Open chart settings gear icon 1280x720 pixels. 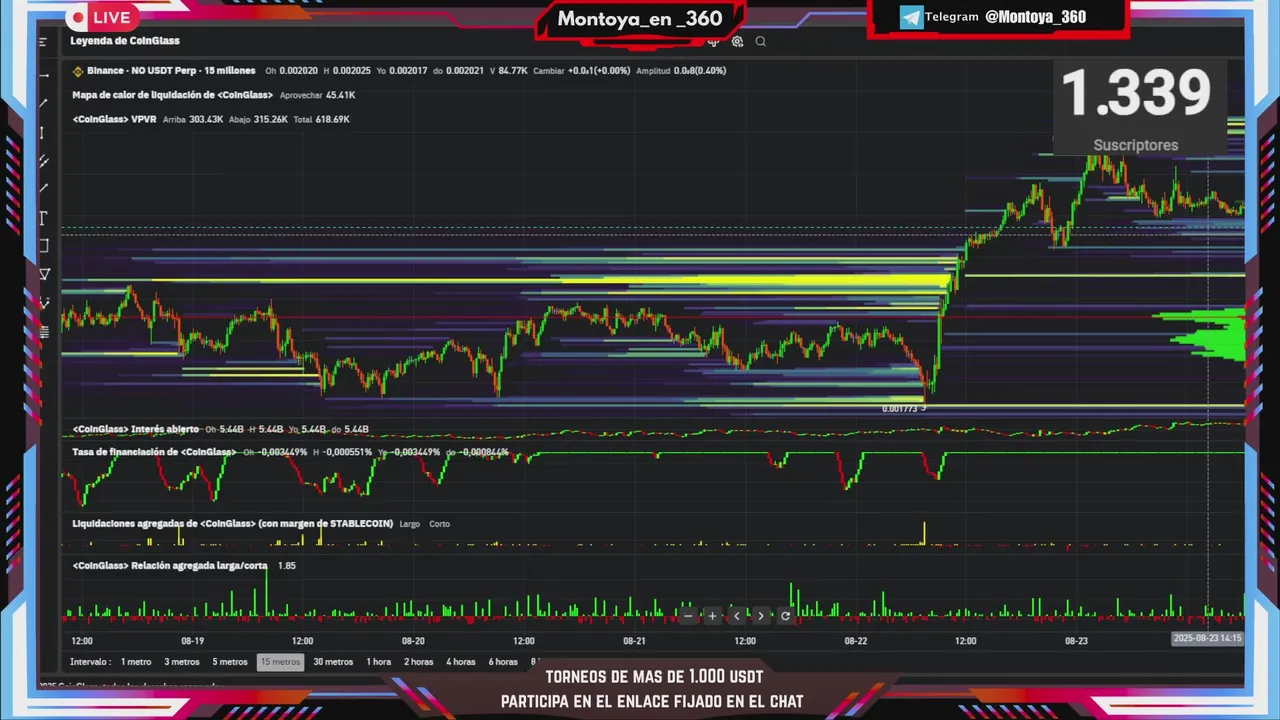pyautogui.click(x=737, y=42)
